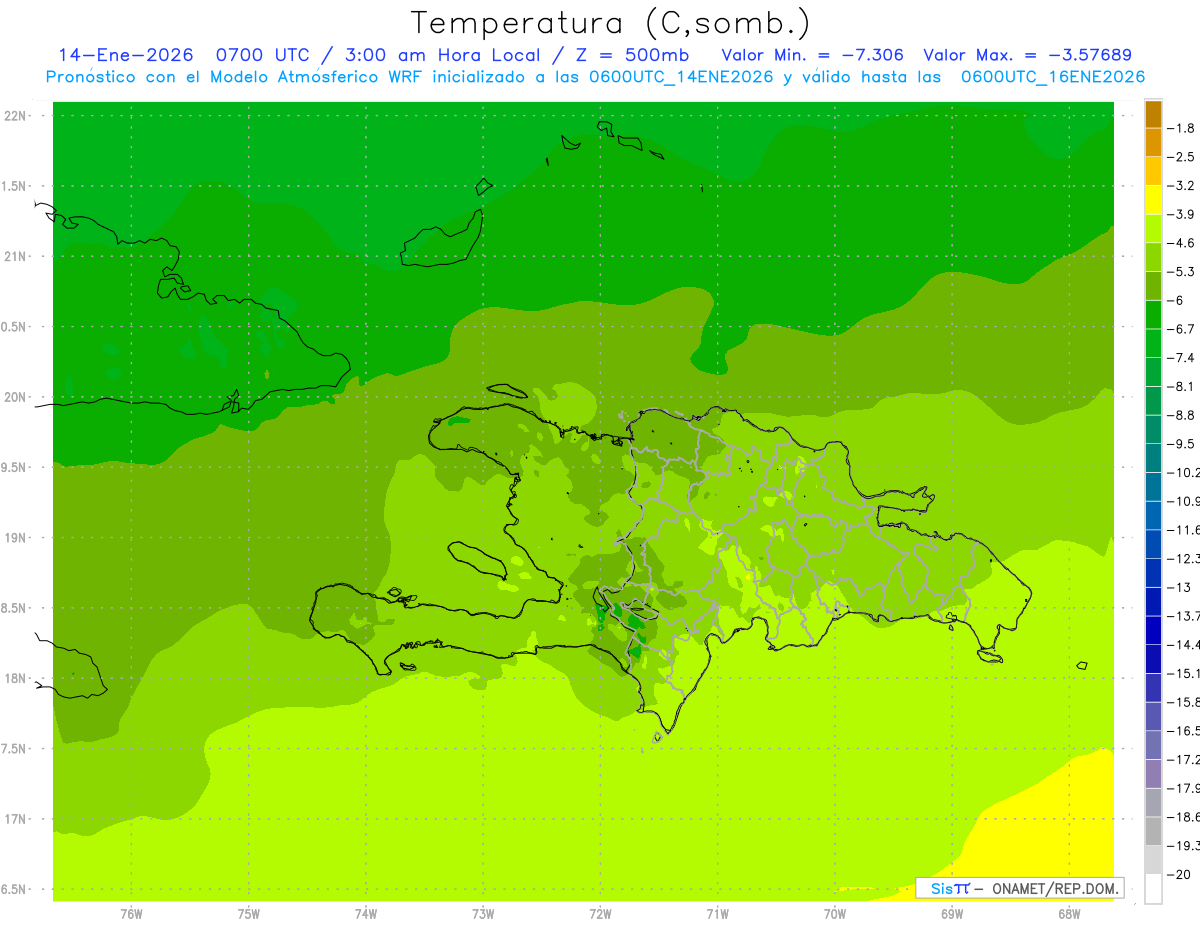The image size is (1200, 927).
Task: Click the "18N" latitude label
Action: click(17, 678)
